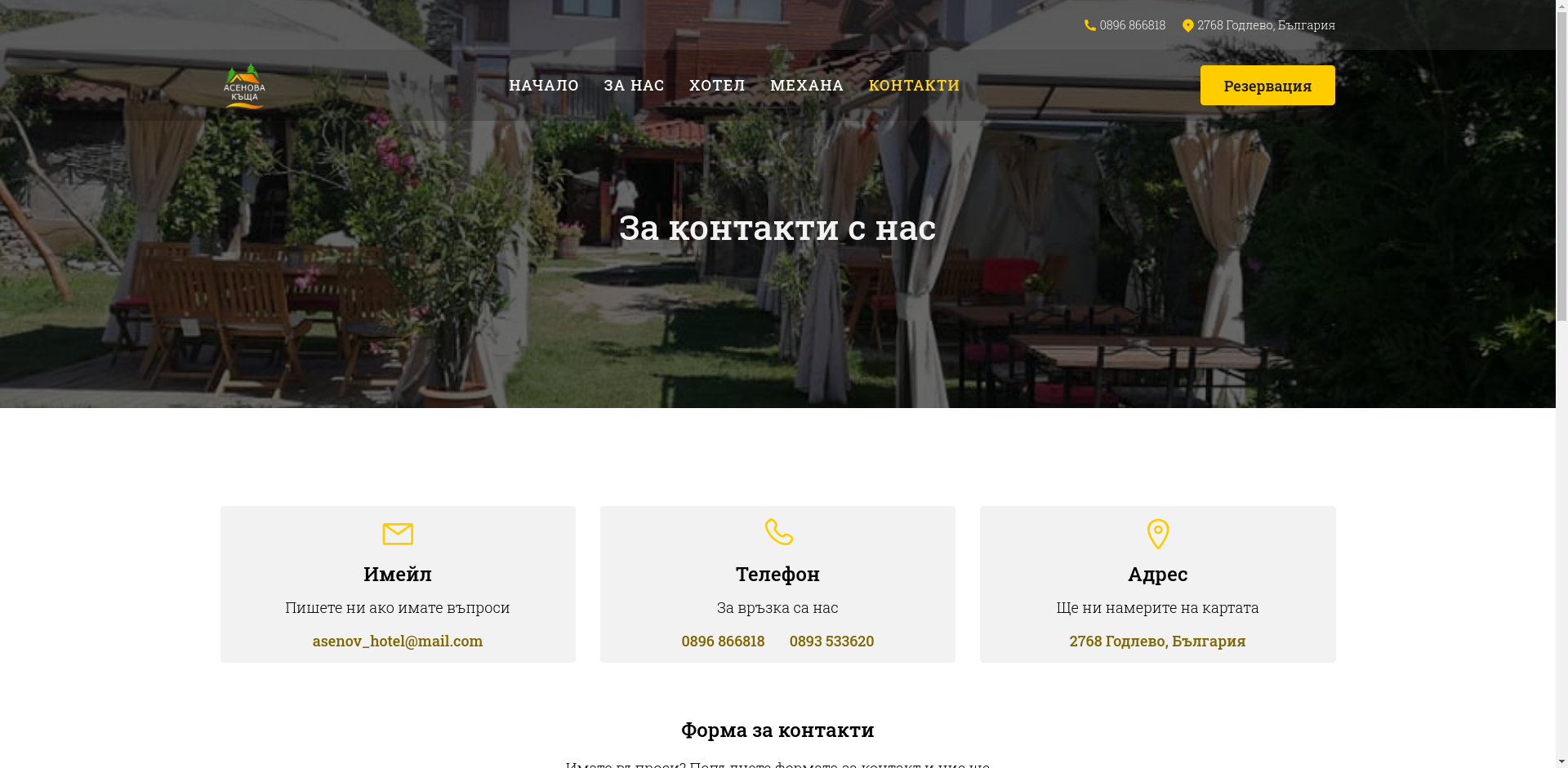This screenshot has width=1568, height=768.
Task: Go to the ХОТЕЛ page
Action: point(717,85)
